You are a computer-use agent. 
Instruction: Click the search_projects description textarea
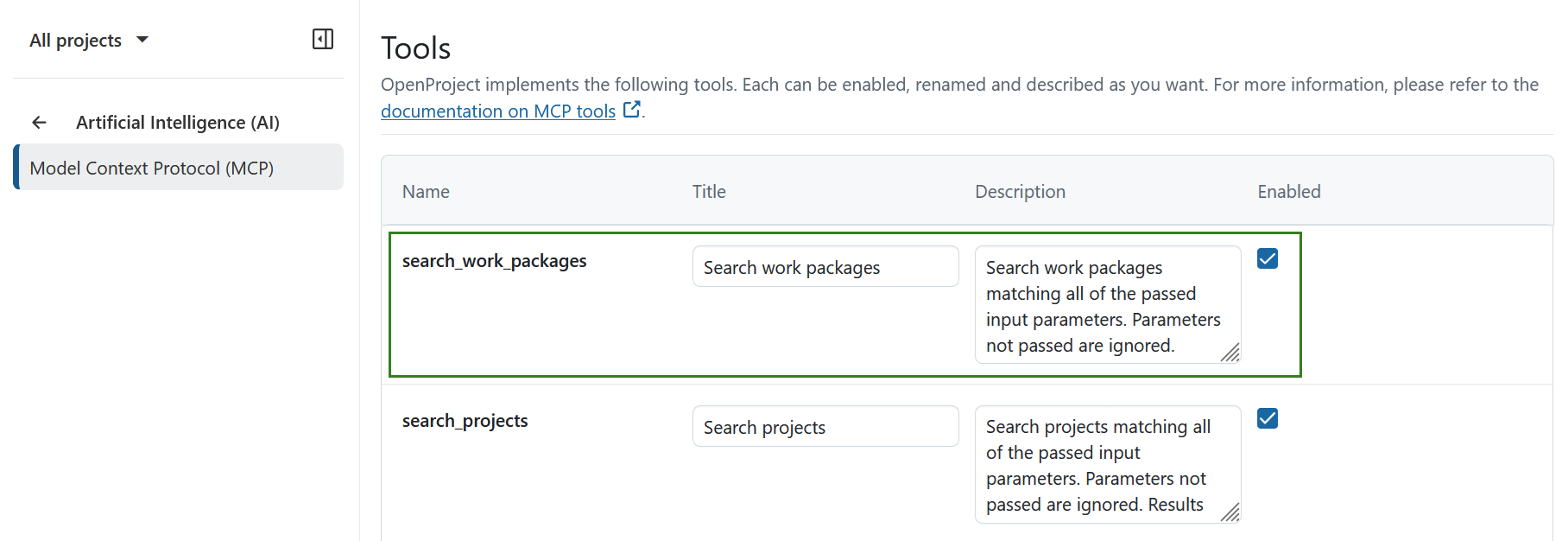click(1108, 465)
